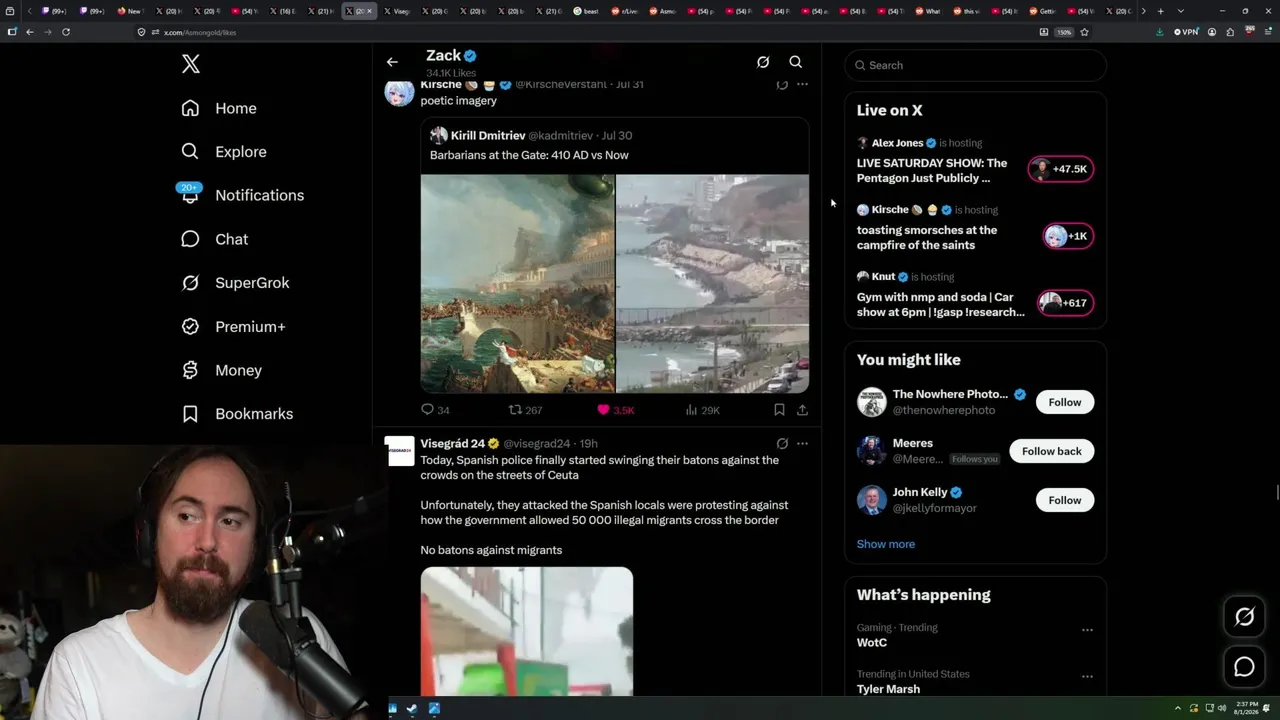
Task: Open the browser downloads panel
Action: pyautogui.click(x=1160, y=32)
